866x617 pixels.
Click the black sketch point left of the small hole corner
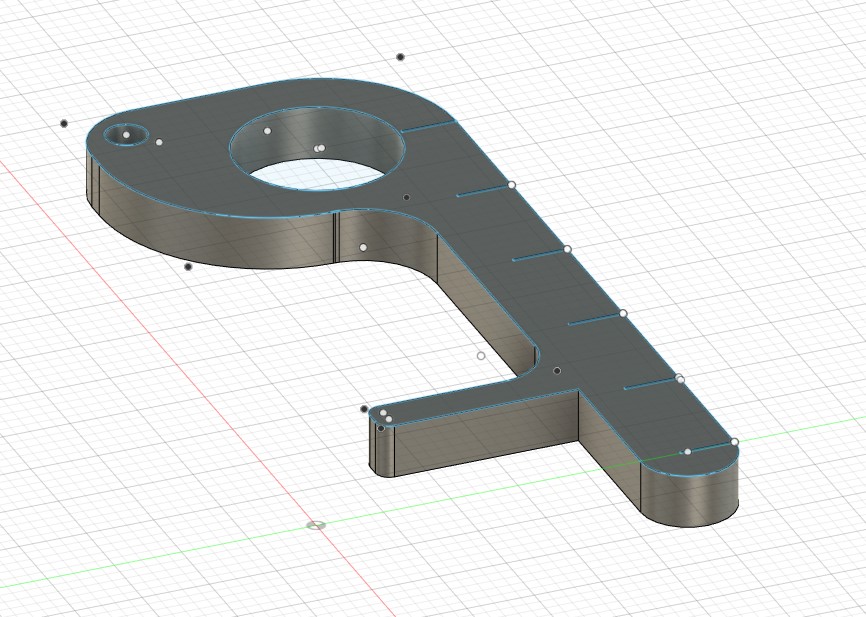pyautogui.click(x=64, y=123)
